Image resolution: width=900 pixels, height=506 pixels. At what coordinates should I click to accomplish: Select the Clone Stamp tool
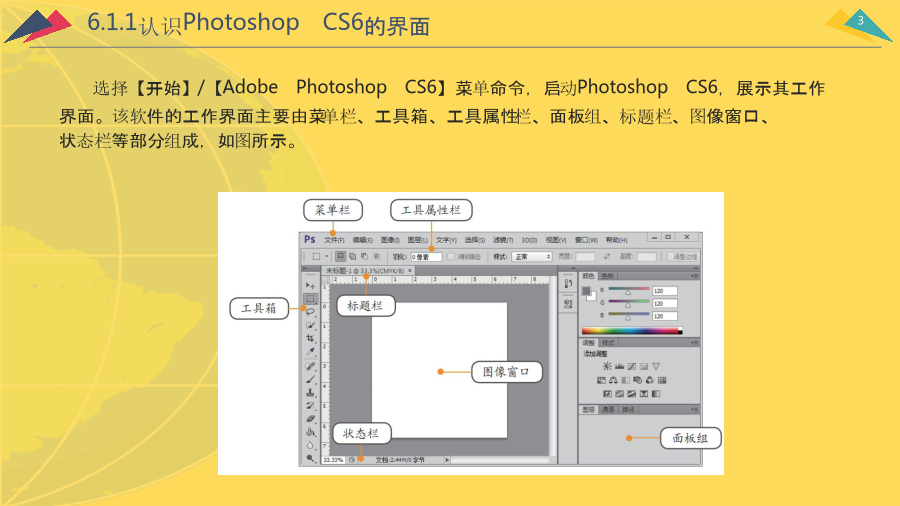311,393
